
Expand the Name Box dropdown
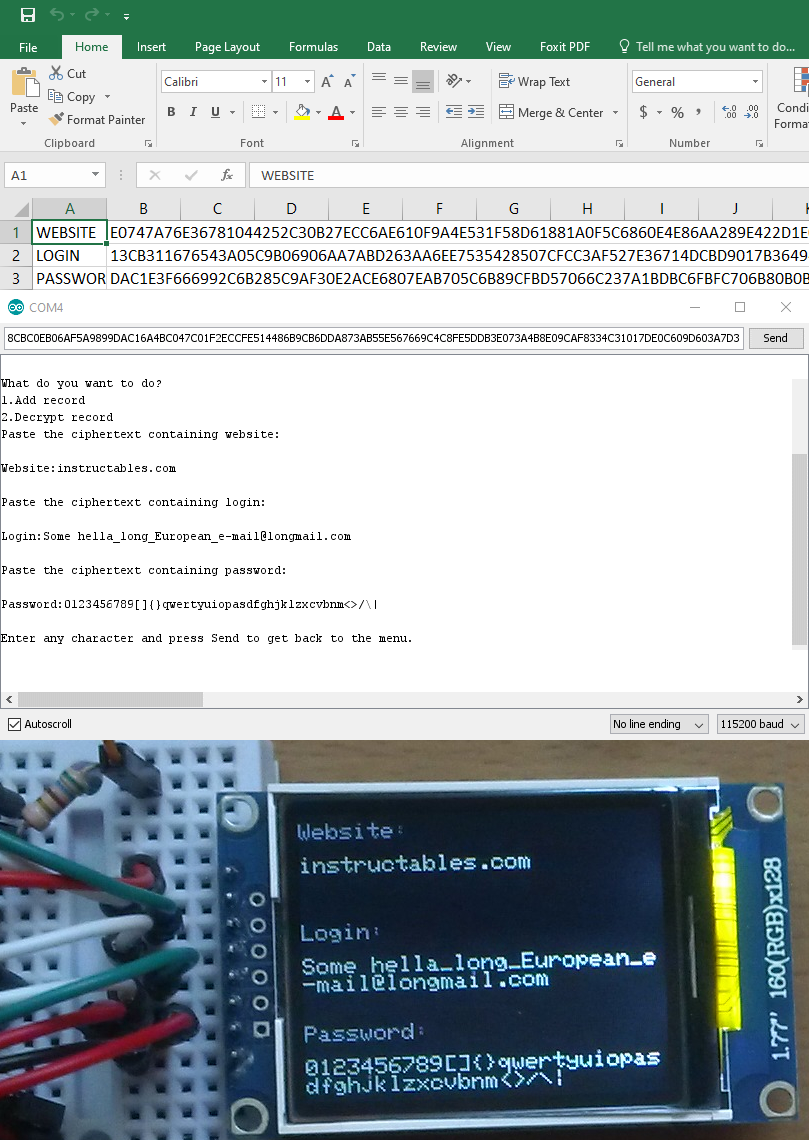[x=95, y=174]
